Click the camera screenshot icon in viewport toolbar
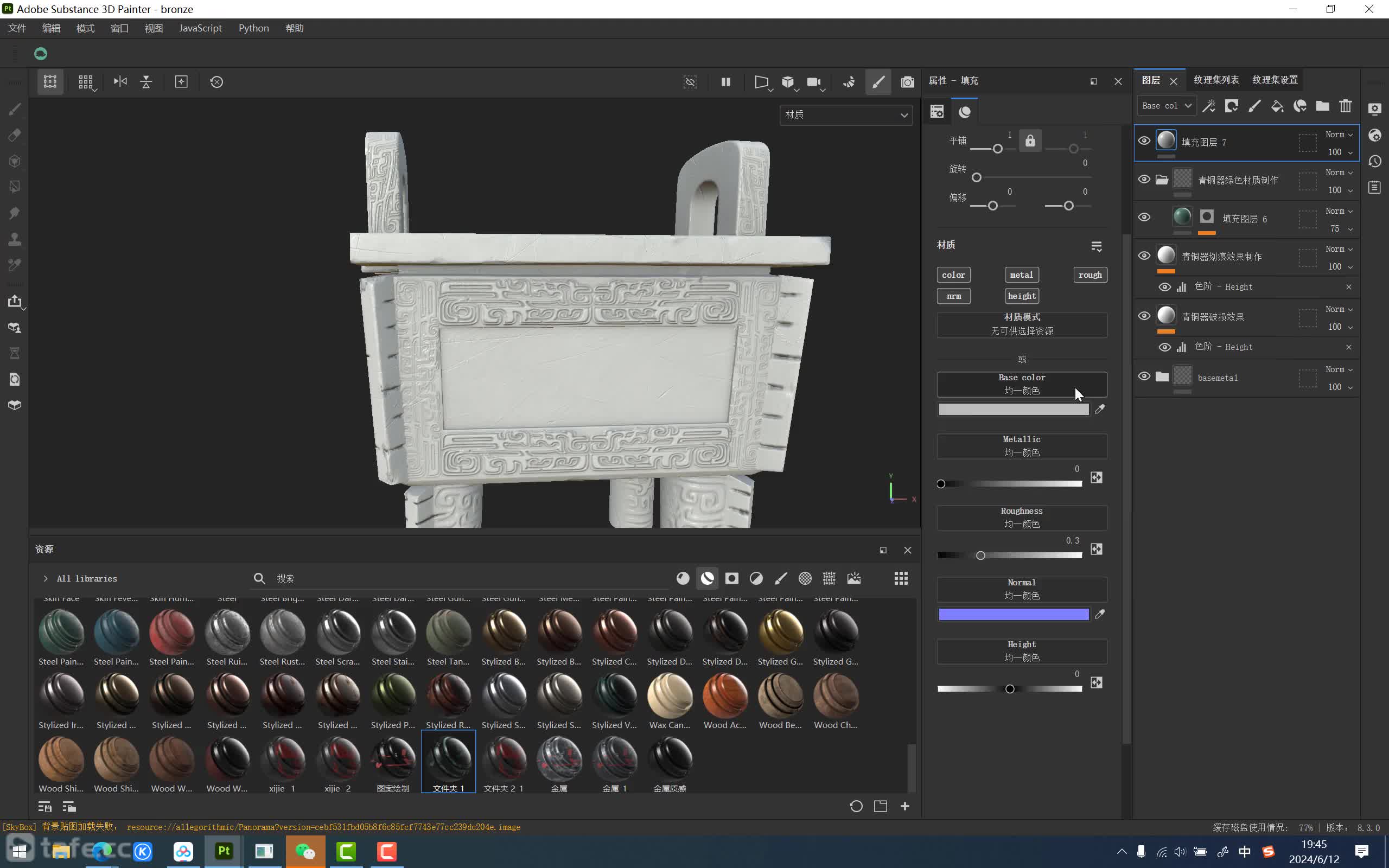The image size is (1389, 868). [x=907, y=81]
